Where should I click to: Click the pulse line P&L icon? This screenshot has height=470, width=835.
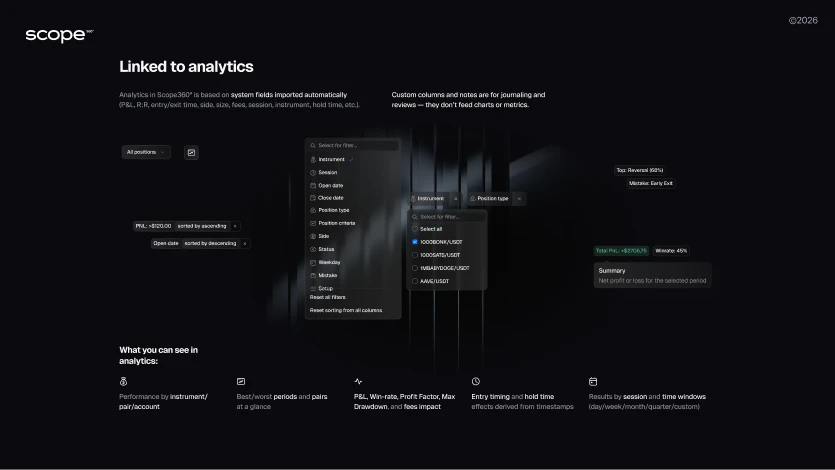358,381
